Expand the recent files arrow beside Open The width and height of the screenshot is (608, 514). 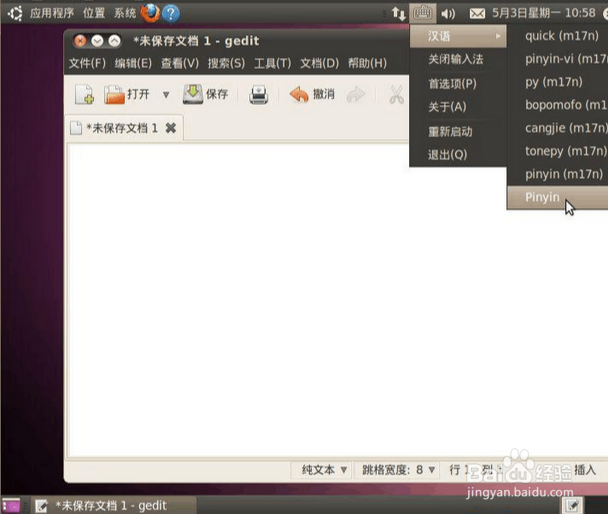click(166, 95)
